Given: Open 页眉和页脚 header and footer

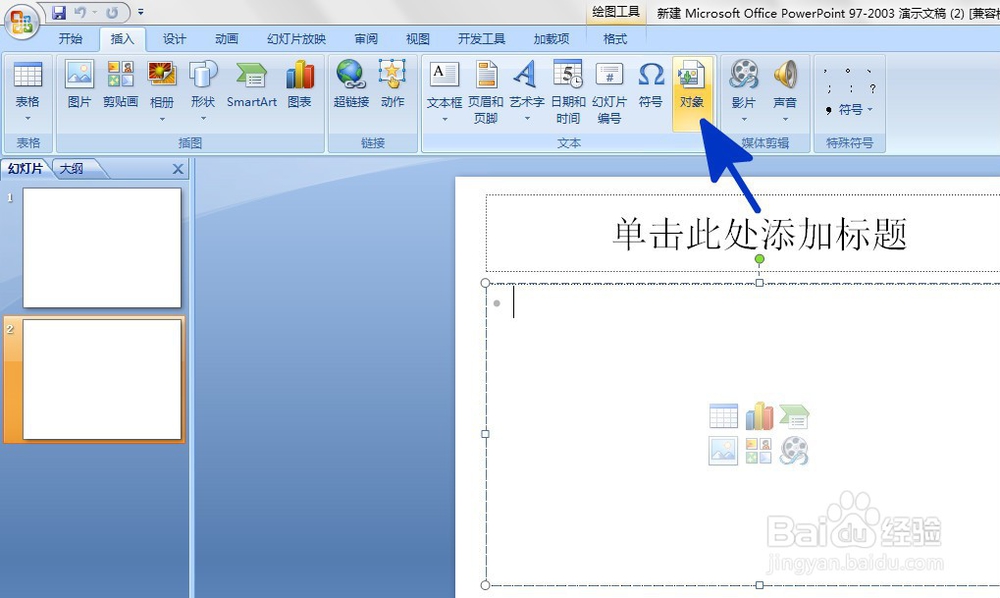Looking at the screenshot, I should click(x=486, y=92).
